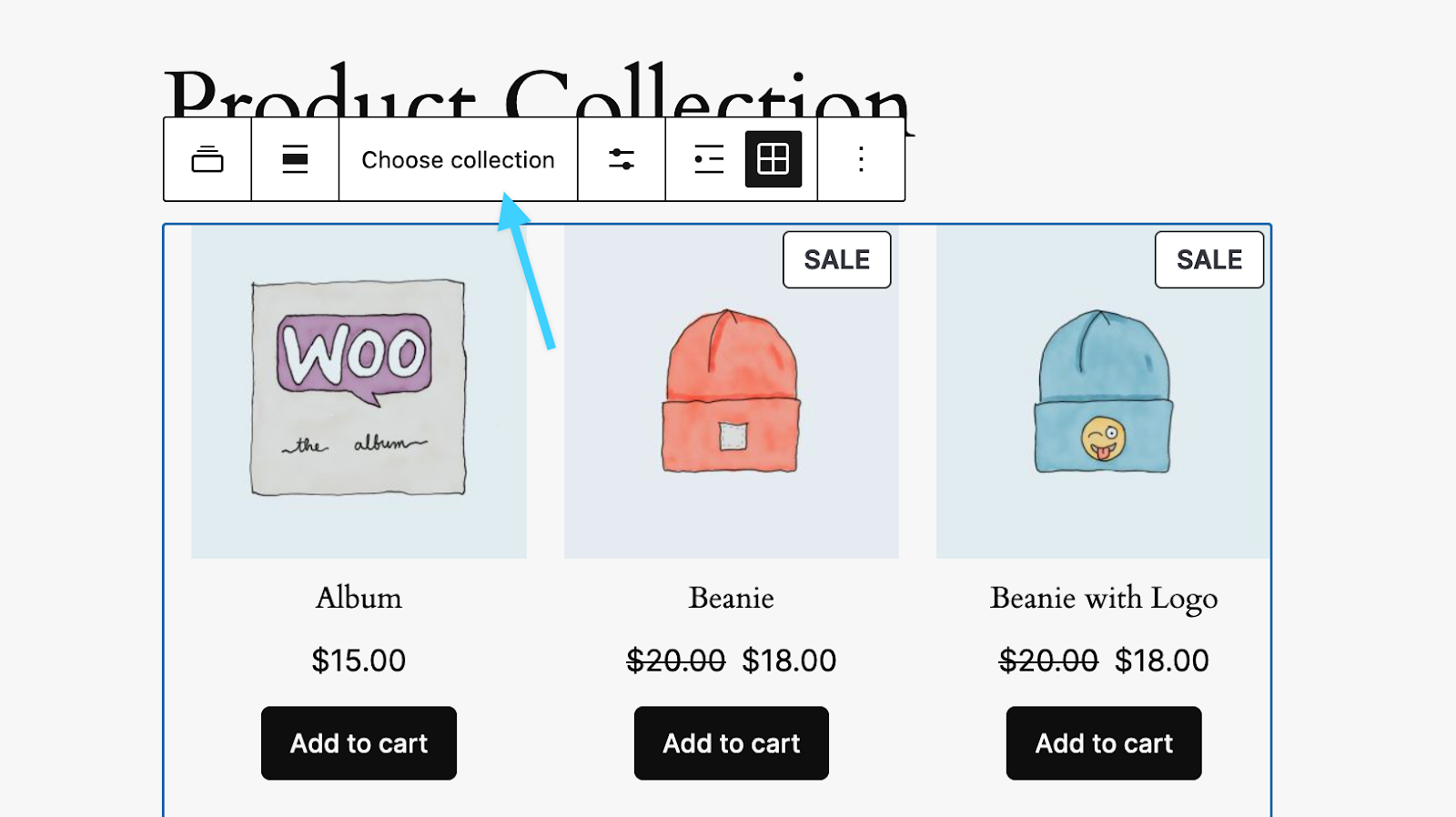Screen dimensions: 1456x817
Task: Click the orange Beanie product image
Action: click(x=731, y=391)
